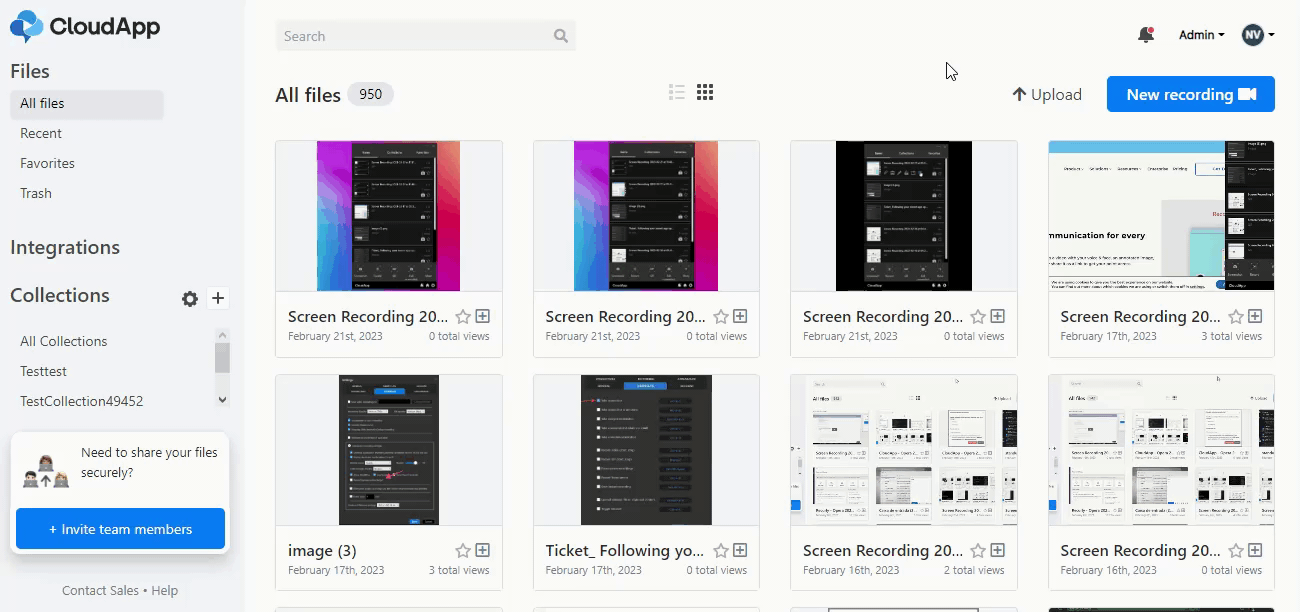Screen dimensions: 1300x612
Task: Add 'image (3)' to a collection
Action: (x=483, y=550)
